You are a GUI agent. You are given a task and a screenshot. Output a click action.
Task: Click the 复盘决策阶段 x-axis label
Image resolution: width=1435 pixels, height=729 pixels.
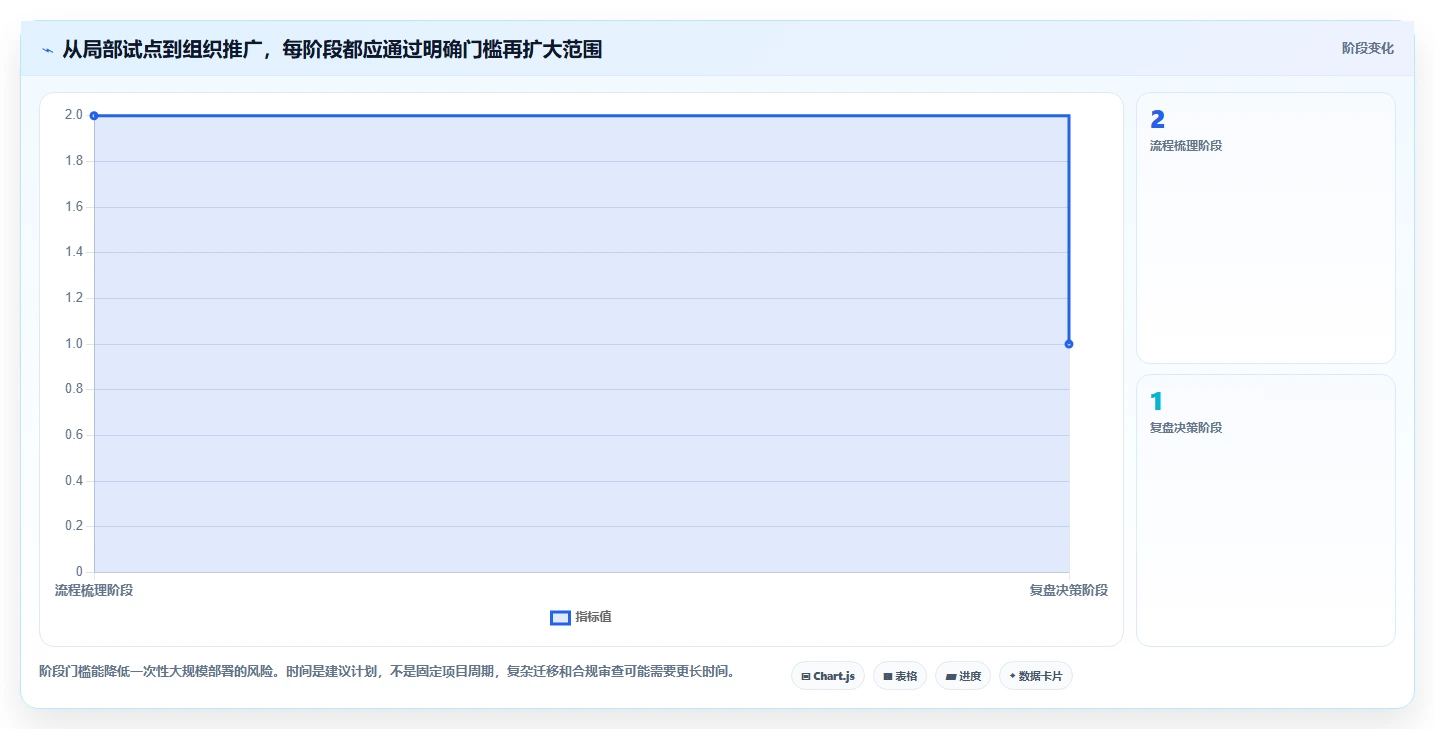point(1069,590)
